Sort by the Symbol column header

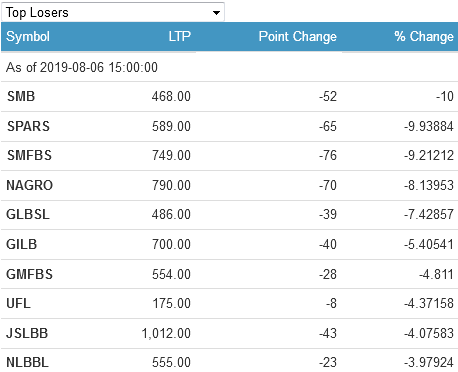[28, 36]
